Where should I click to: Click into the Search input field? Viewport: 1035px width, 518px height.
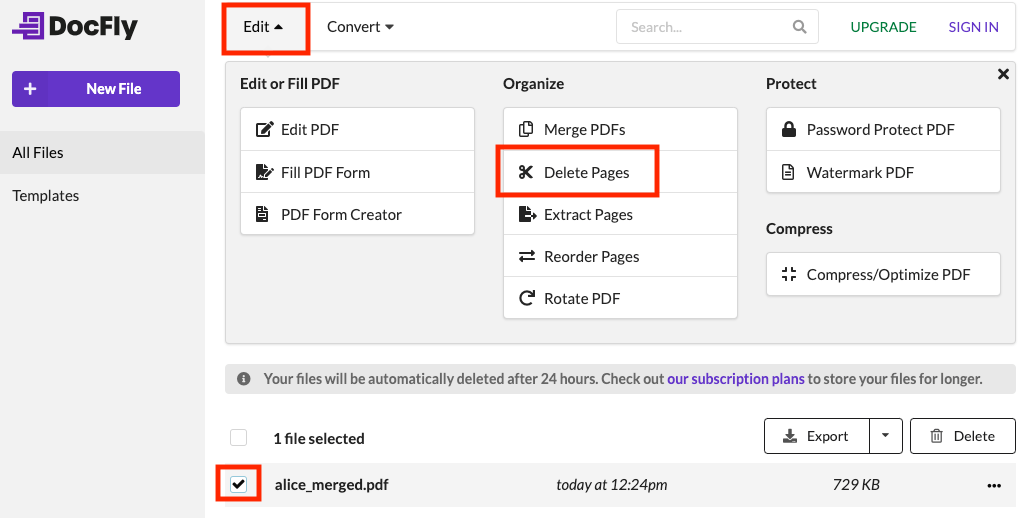pos(705,27)
